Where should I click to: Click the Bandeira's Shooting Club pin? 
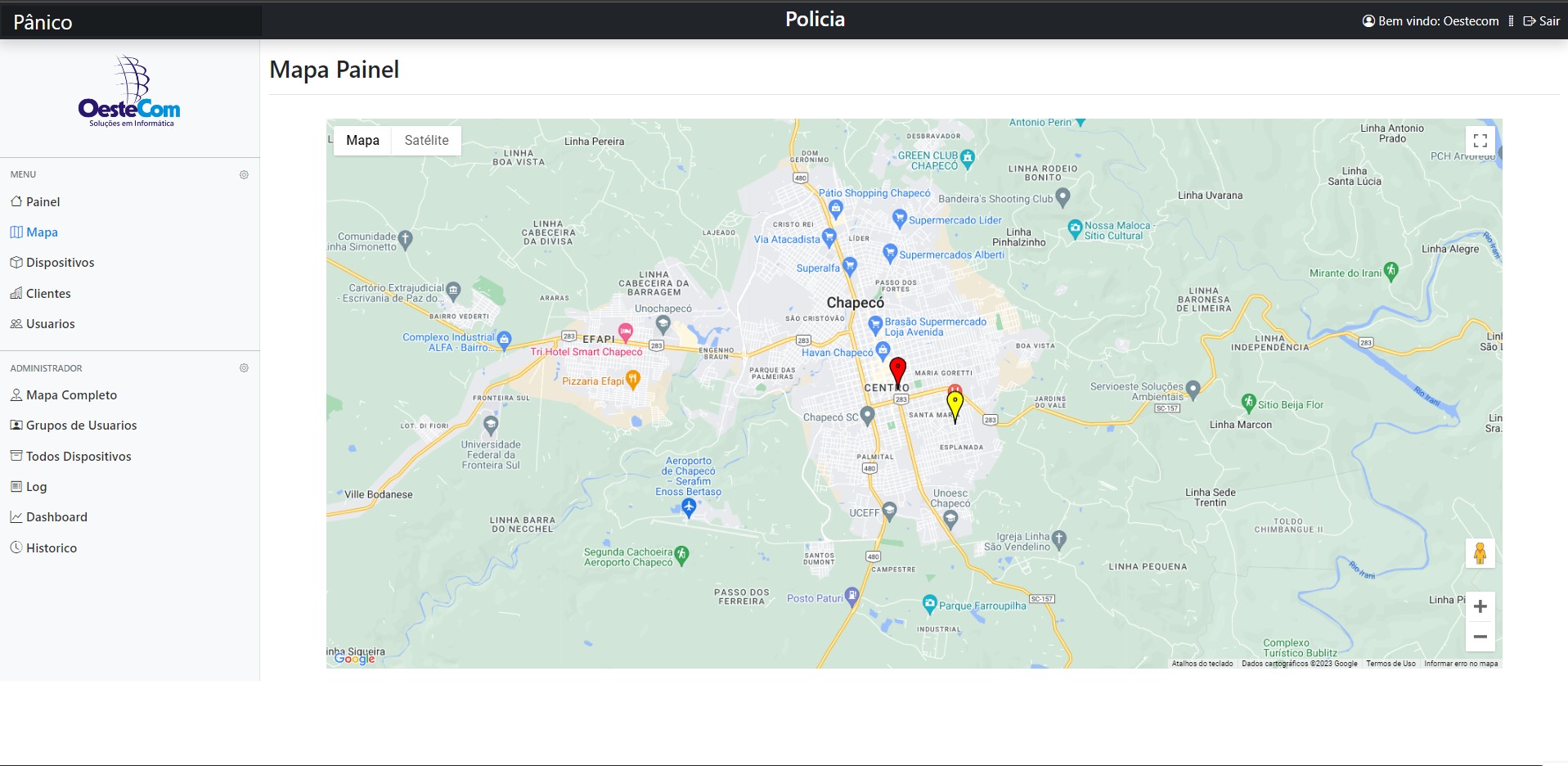click(x=1063, y=196)
